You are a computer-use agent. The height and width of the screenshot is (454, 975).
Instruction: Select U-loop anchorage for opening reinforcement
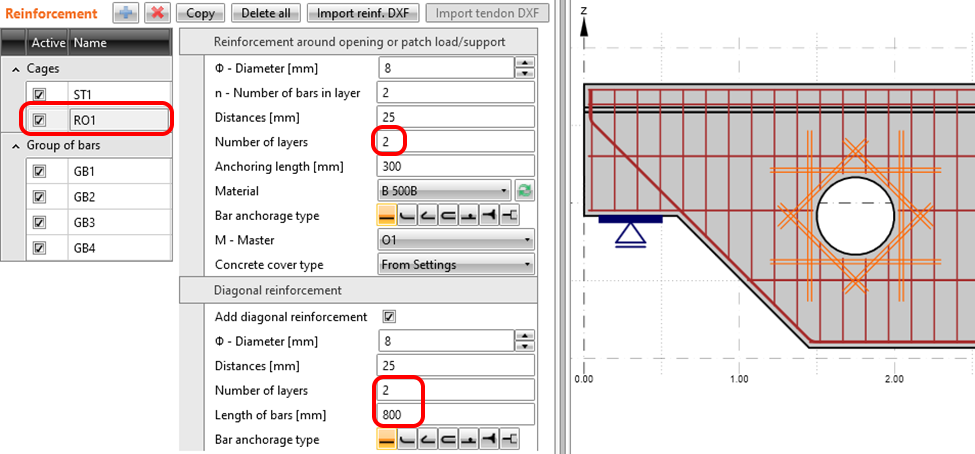(x=448, y=216)
